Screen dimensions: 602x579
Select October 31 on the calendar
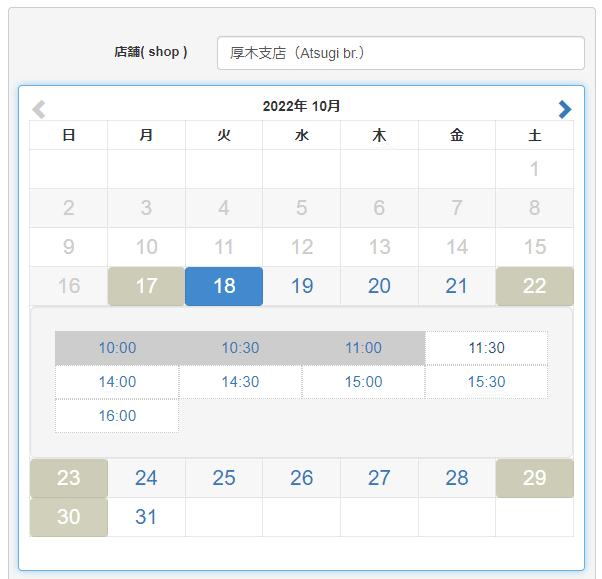[146, 517]
